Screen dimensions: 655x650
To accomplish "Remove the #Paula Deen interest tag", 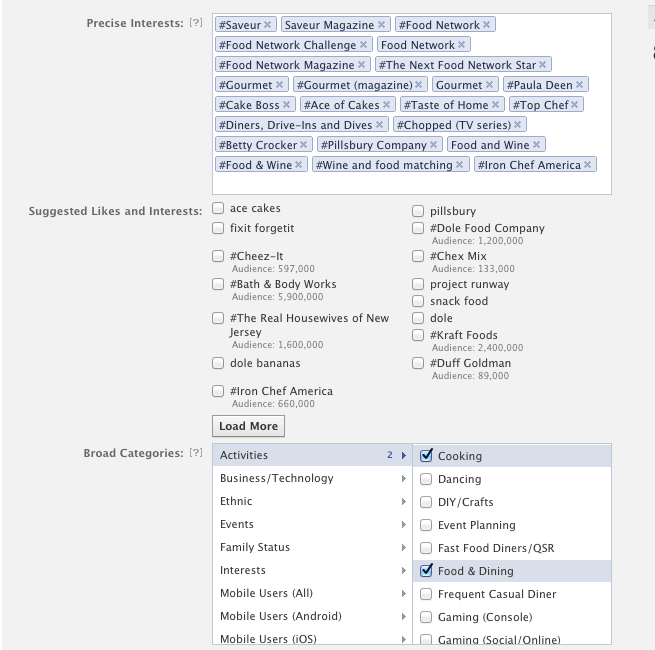I will click(x=579, y=85).
